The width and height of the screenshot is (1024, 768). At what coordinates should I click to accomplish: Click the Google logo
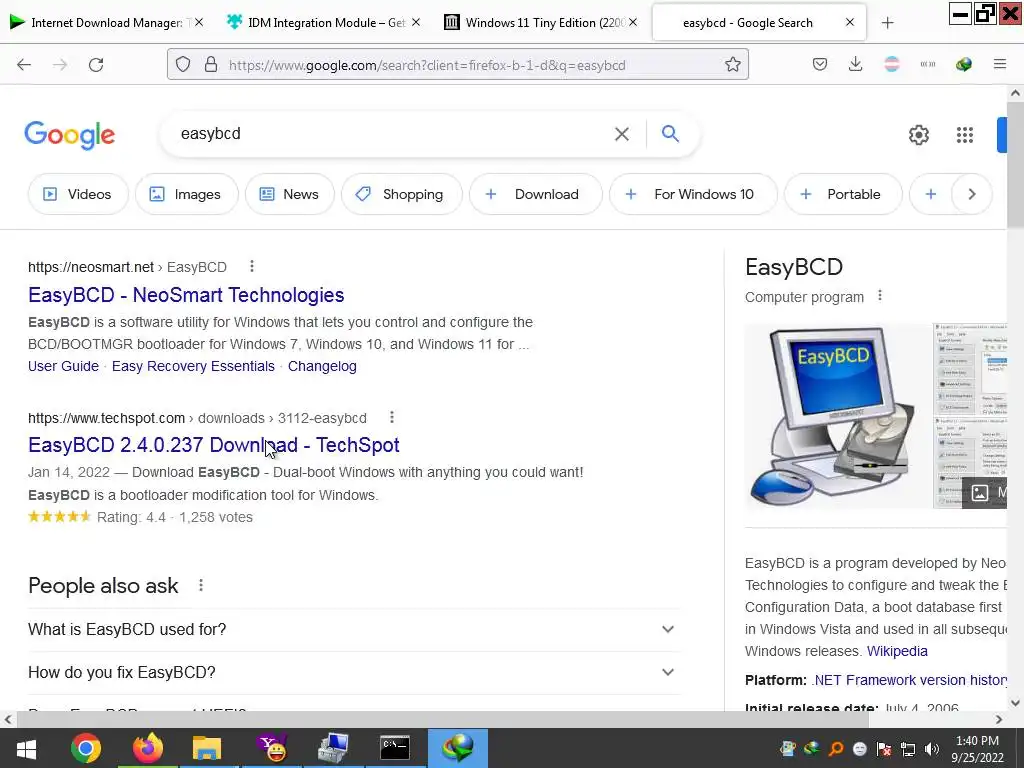[70, 135]
